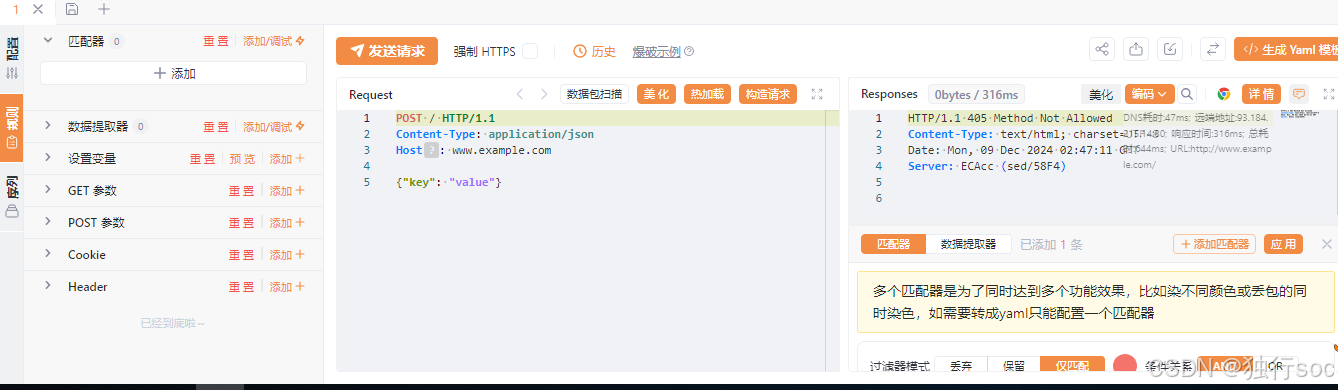Expand the Request panel to fullscreen

[x=817, y=94]
